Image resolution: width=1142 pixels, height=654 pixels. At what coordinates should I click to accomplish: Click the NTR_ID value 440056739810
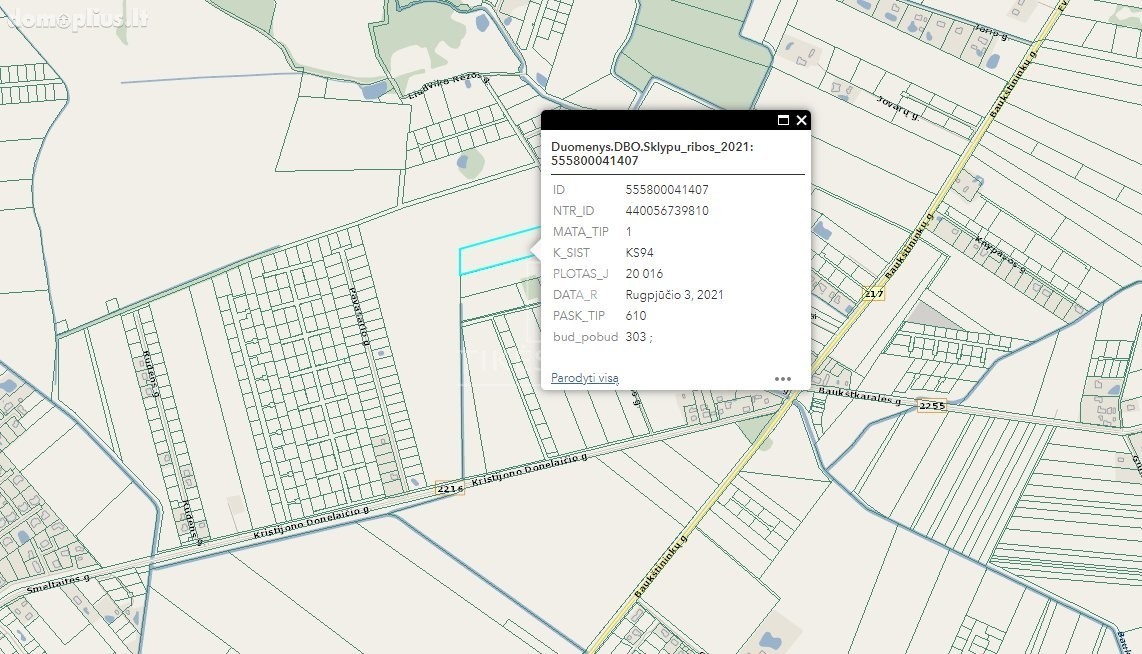667,211
